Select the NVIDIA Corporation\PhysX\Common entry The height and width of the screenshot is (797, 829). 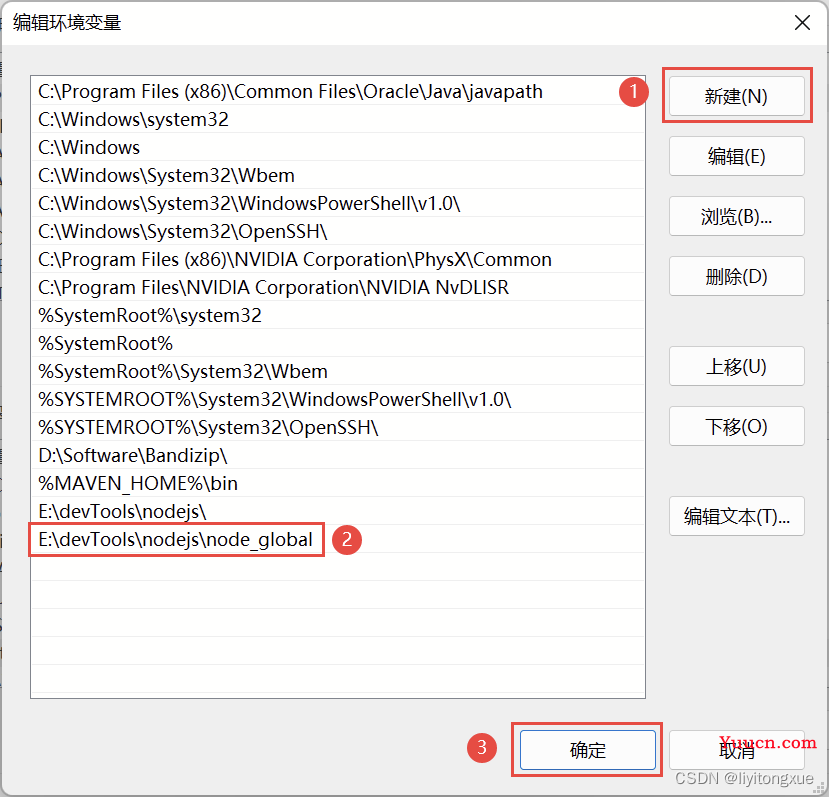338,260
